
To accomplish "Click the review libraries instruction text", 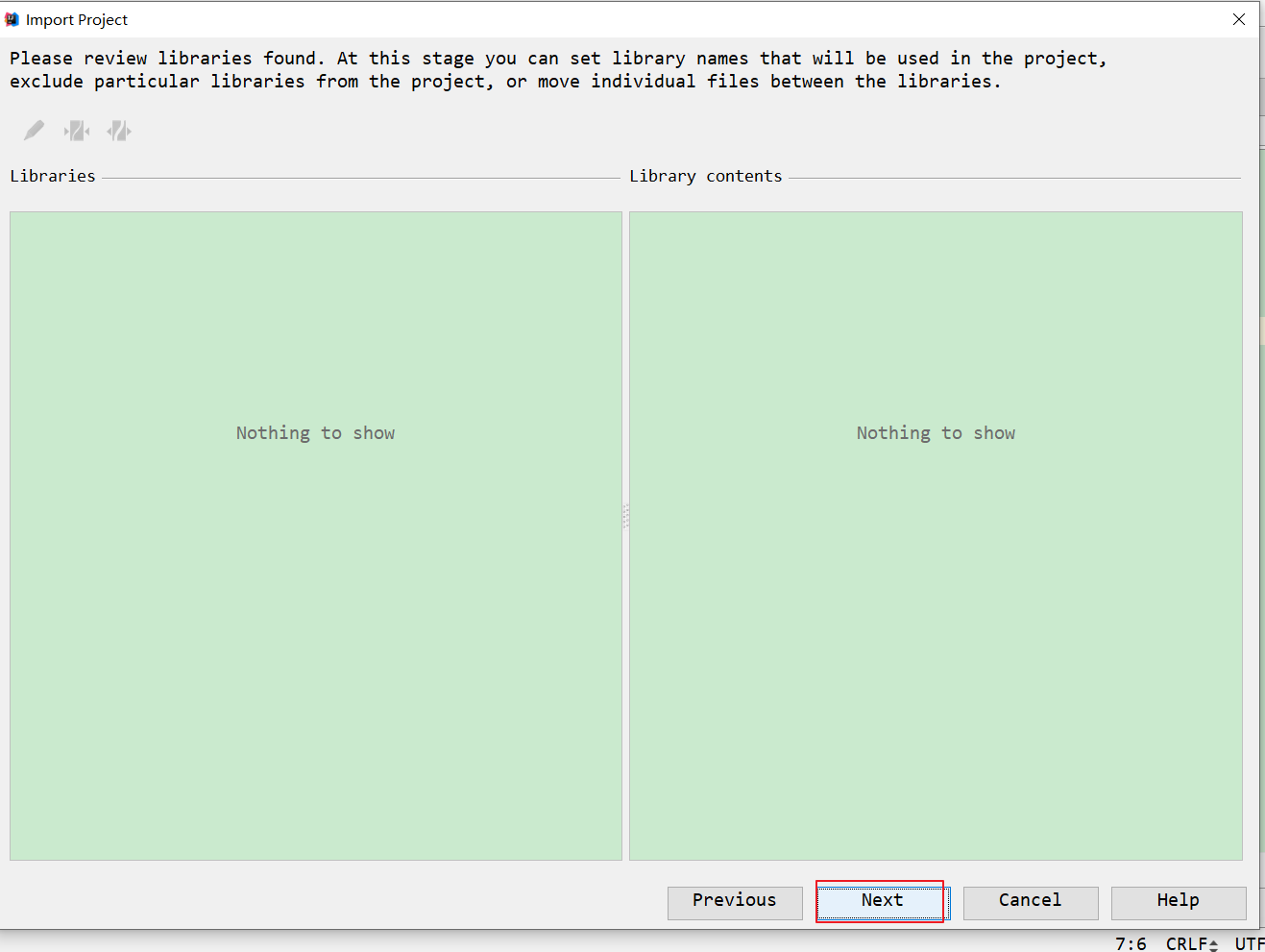I will [x=557, y=69].
